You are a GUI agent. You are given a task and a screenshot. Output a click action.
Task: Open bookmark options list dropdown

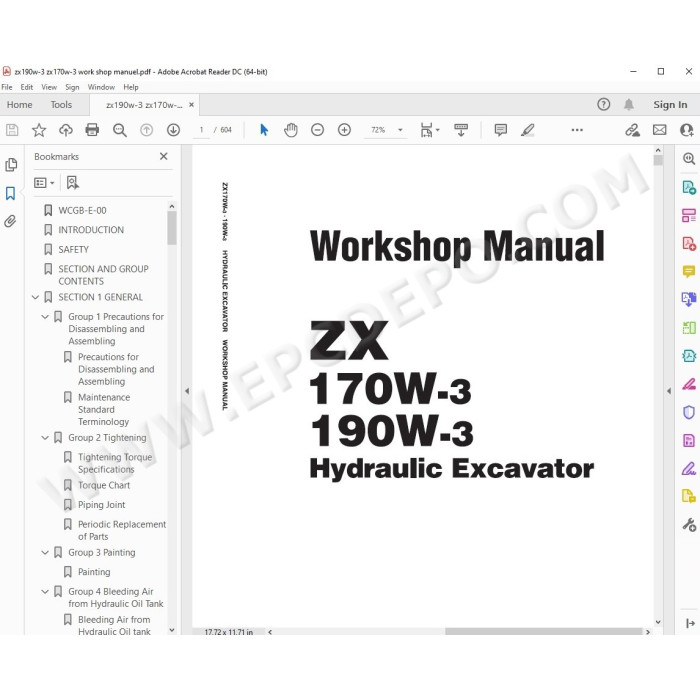[x=44, y=183]
